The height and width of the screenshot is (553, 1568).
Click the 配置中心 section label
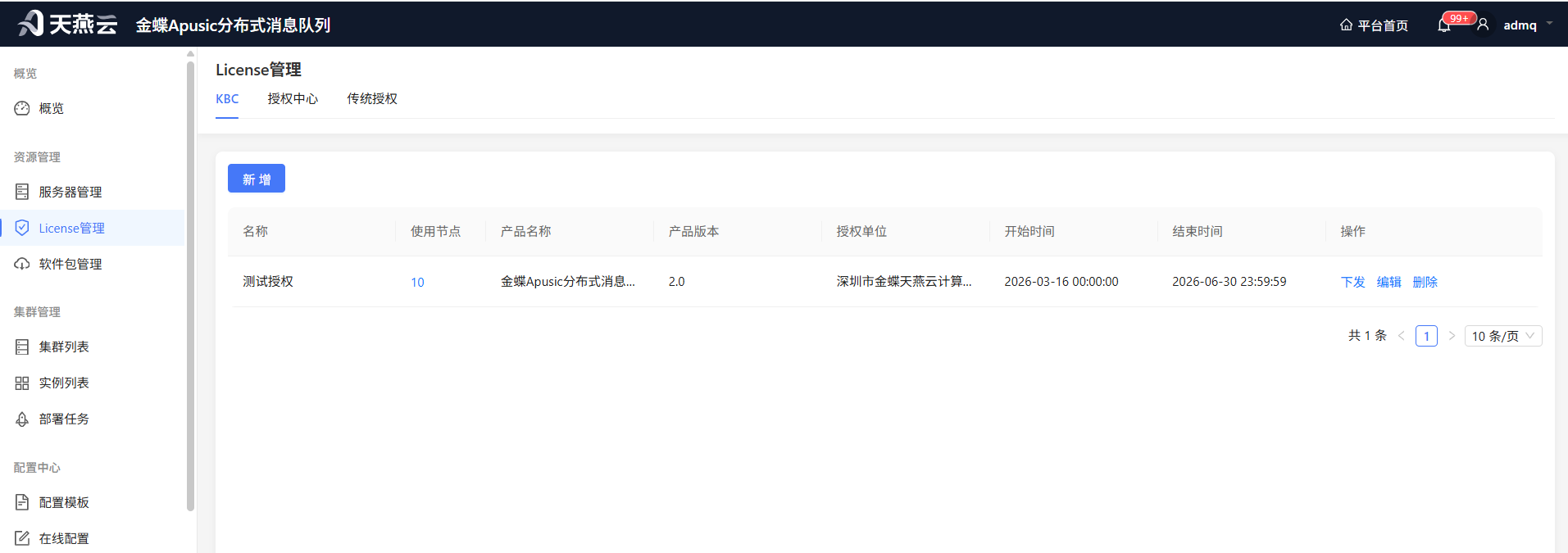point(37,468)
